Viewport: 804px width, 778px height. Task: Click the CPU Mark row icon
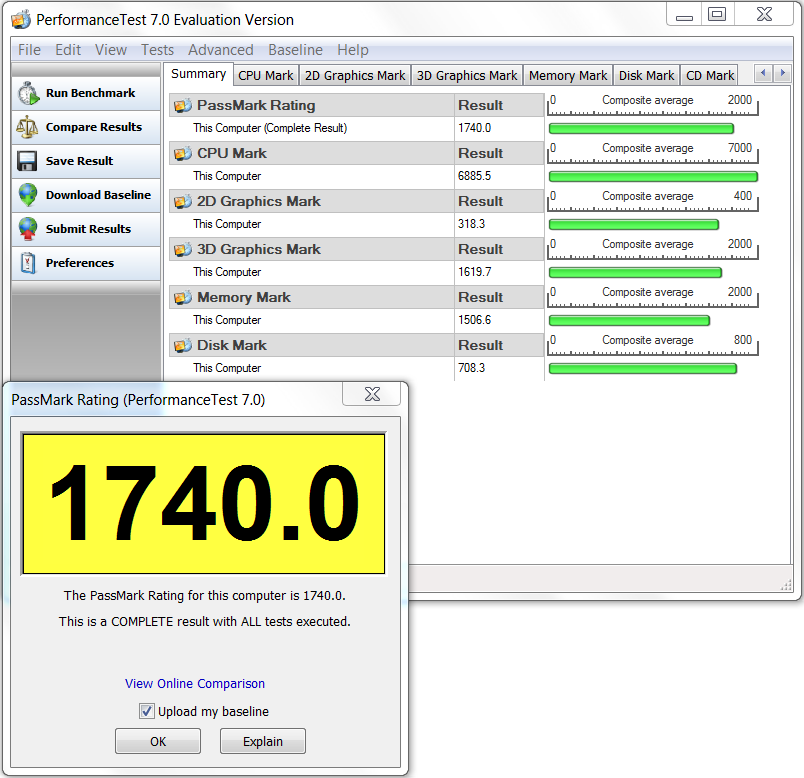coord(183,153)
